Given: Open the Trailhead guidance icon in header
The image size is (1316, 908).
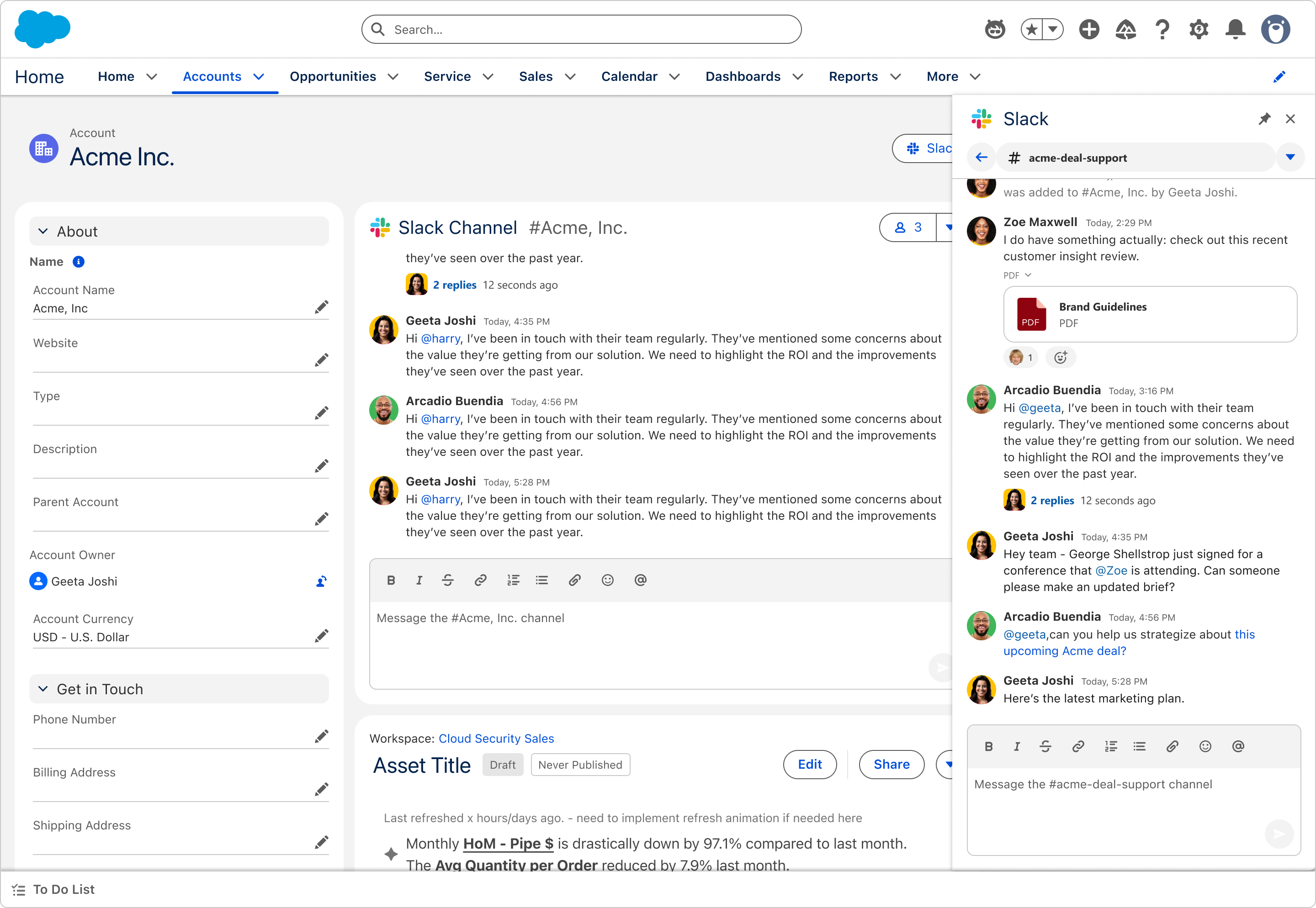Looking at the screenshot, I should 1125,29.
